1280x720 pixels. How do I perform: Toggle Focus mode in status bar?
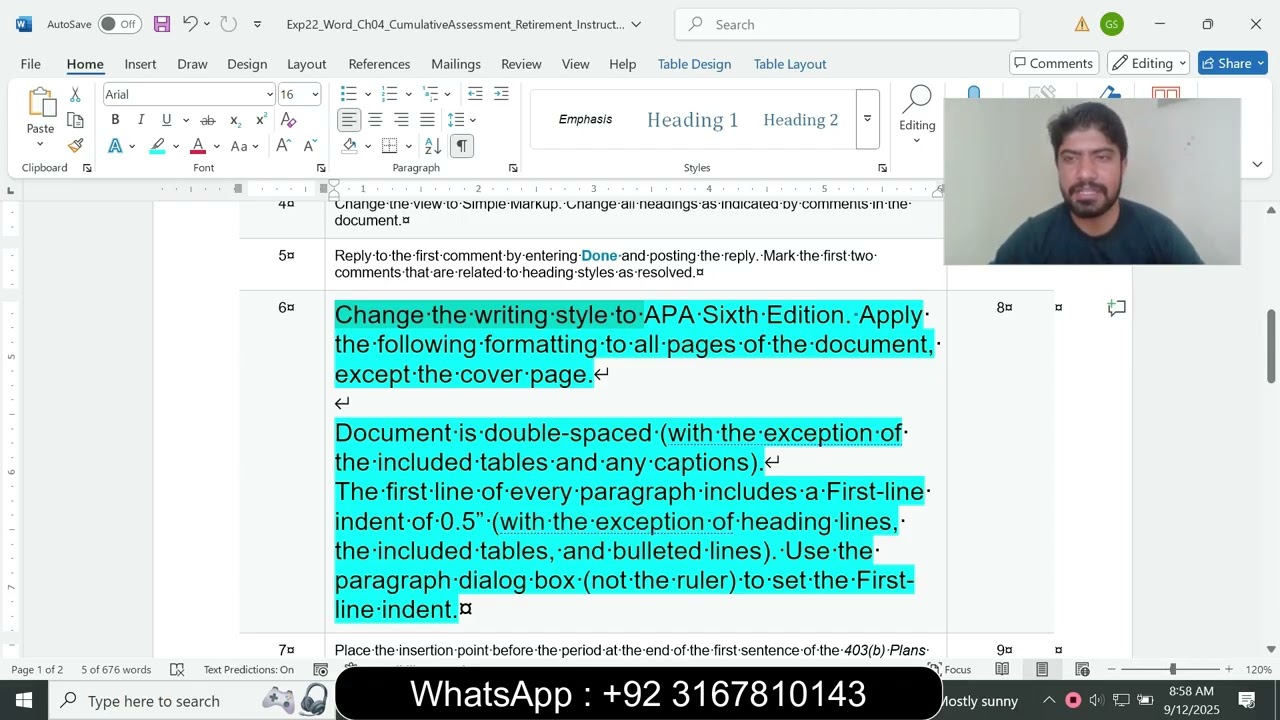point(949,670)
